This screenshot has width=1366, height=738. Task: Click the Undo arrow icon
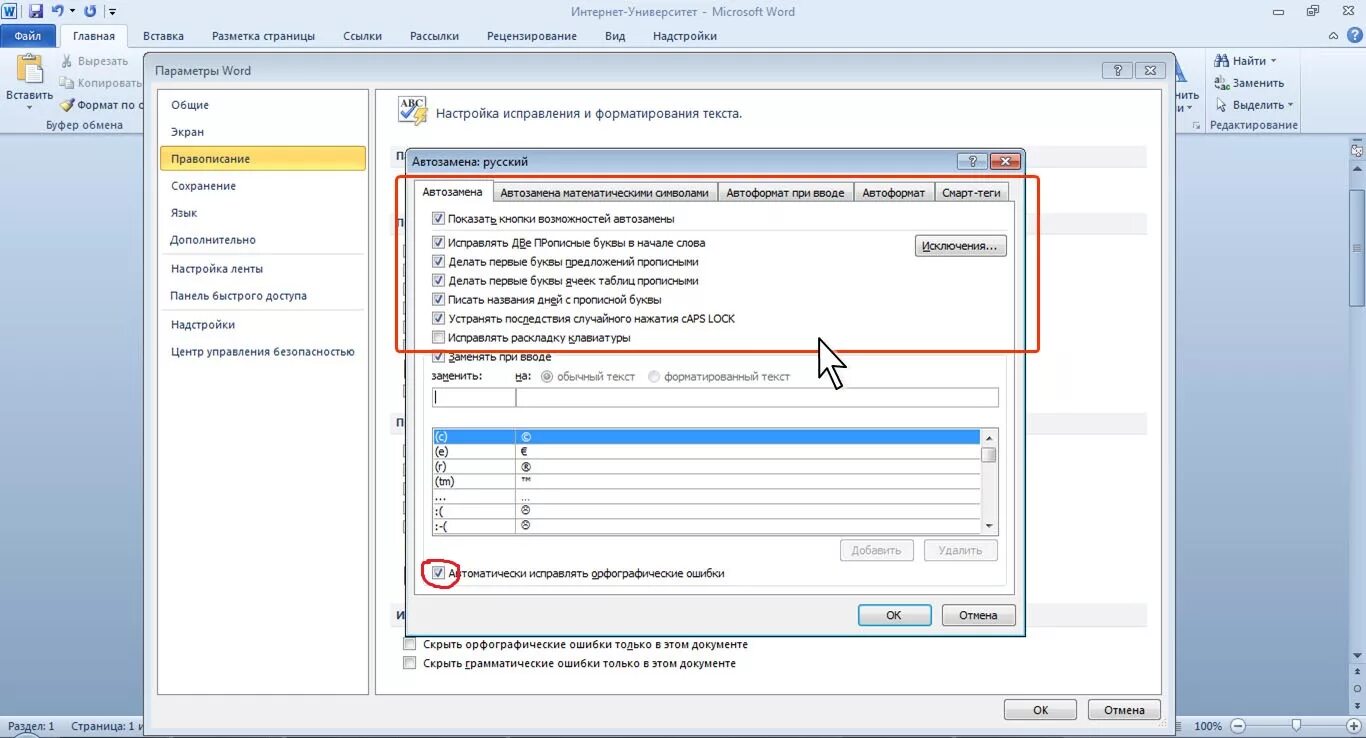[58, 11]
